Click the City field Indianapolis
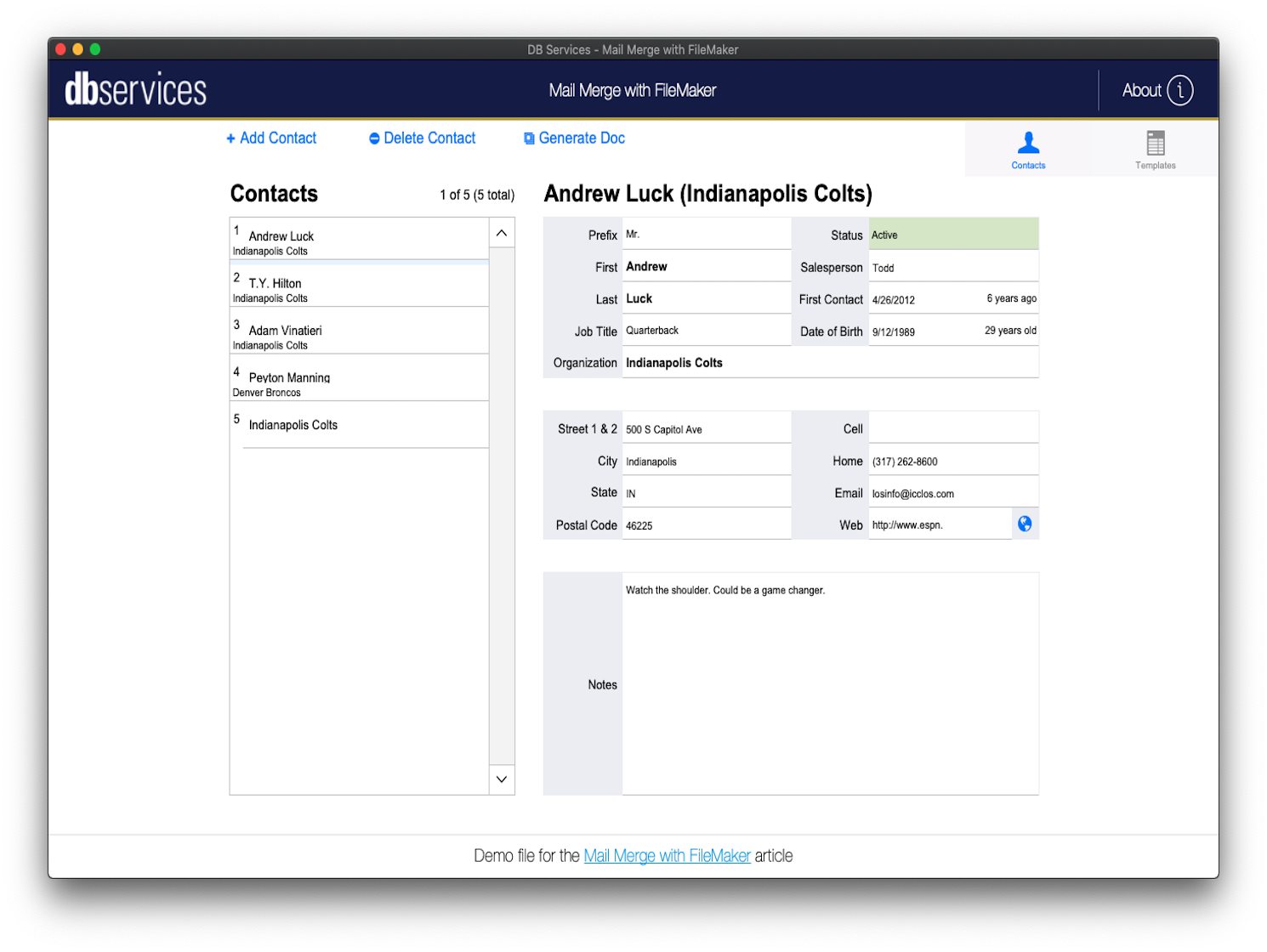1267x952 pixels. [707, 462]
